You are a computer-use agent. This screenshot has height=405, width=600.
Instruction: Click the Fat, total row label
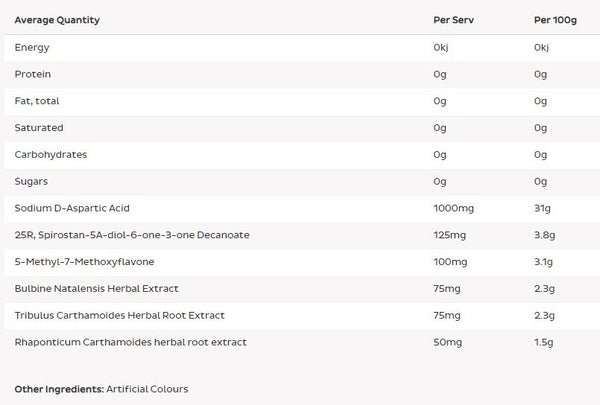(38, 101)
